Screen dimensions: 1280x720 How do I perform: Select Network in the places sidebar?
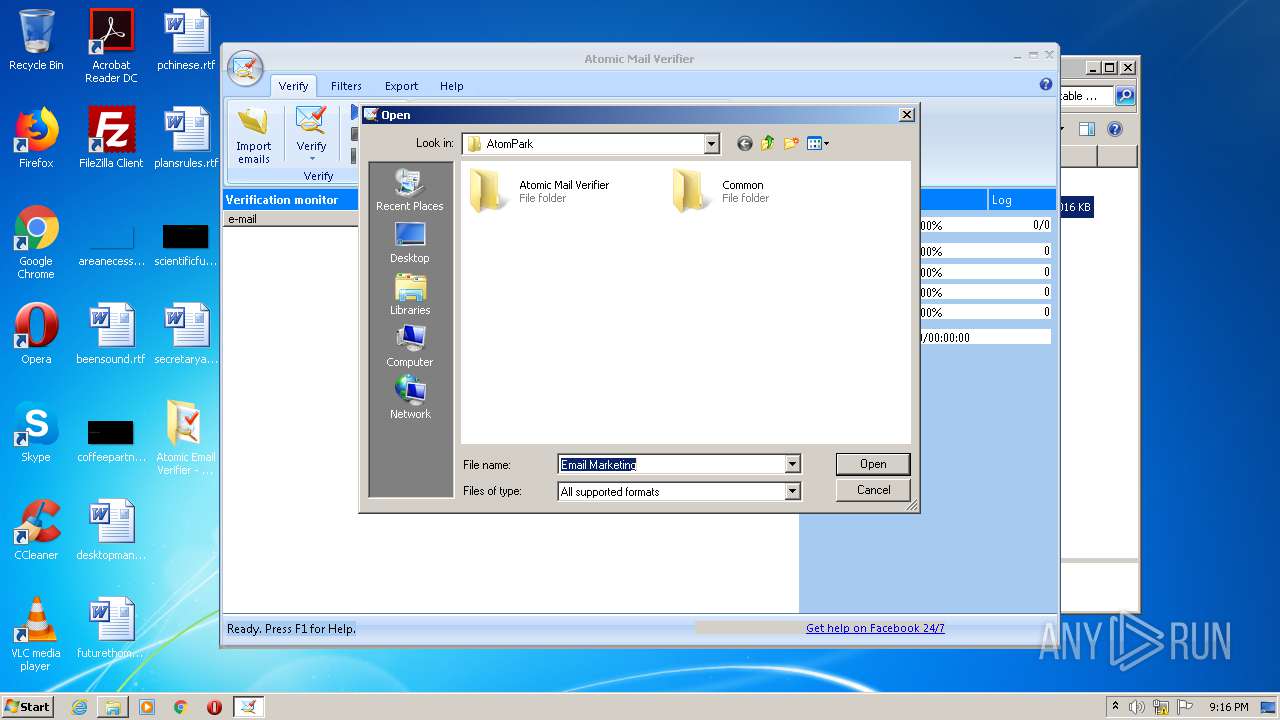point(410,399)
